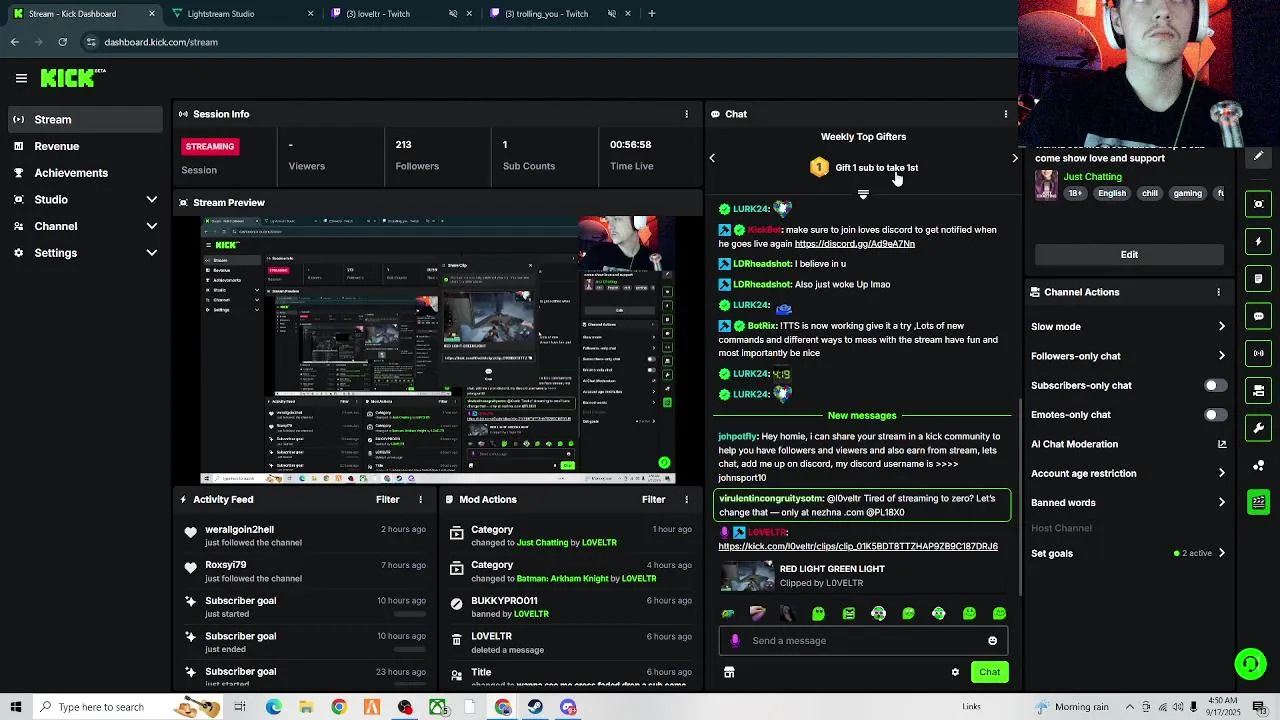The width and height of the screenshot is (1280, 720).
Task: Expand the Settings sidebar section
Action: [151, 253]
